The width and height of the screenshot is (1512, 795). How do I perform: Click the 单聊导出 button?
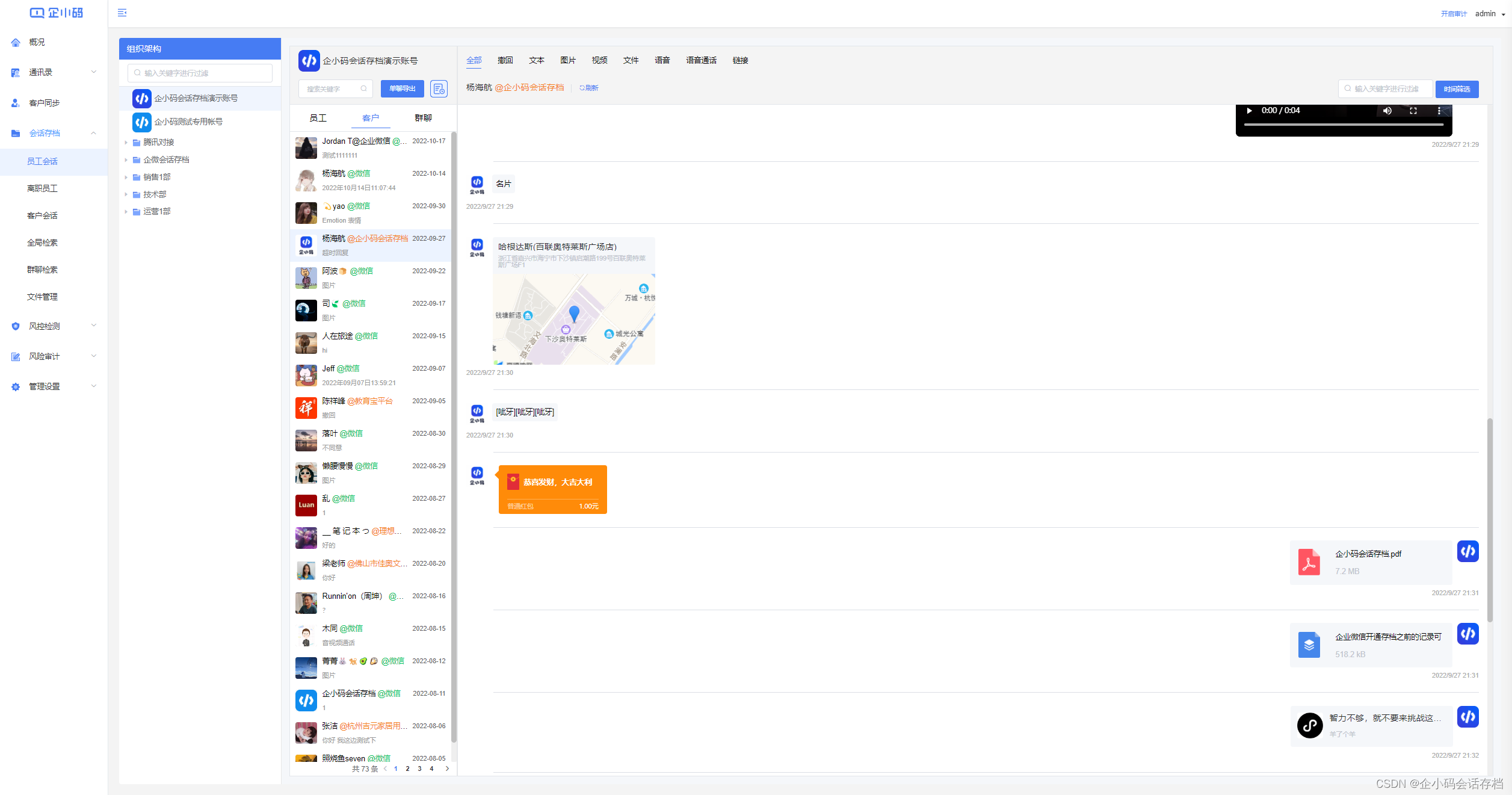[402, 89]
